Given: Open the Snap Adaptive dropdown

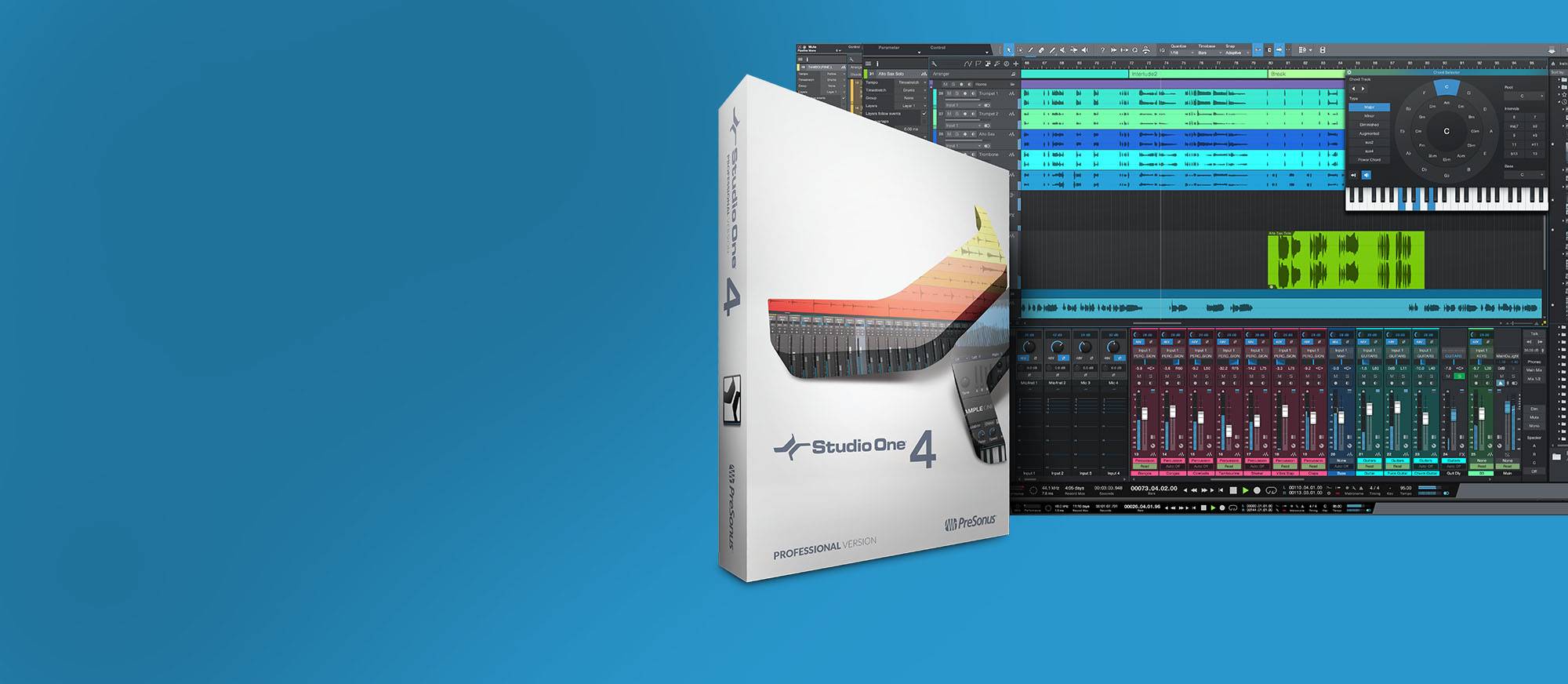Looking at the screenshot, I should 1236,53.
